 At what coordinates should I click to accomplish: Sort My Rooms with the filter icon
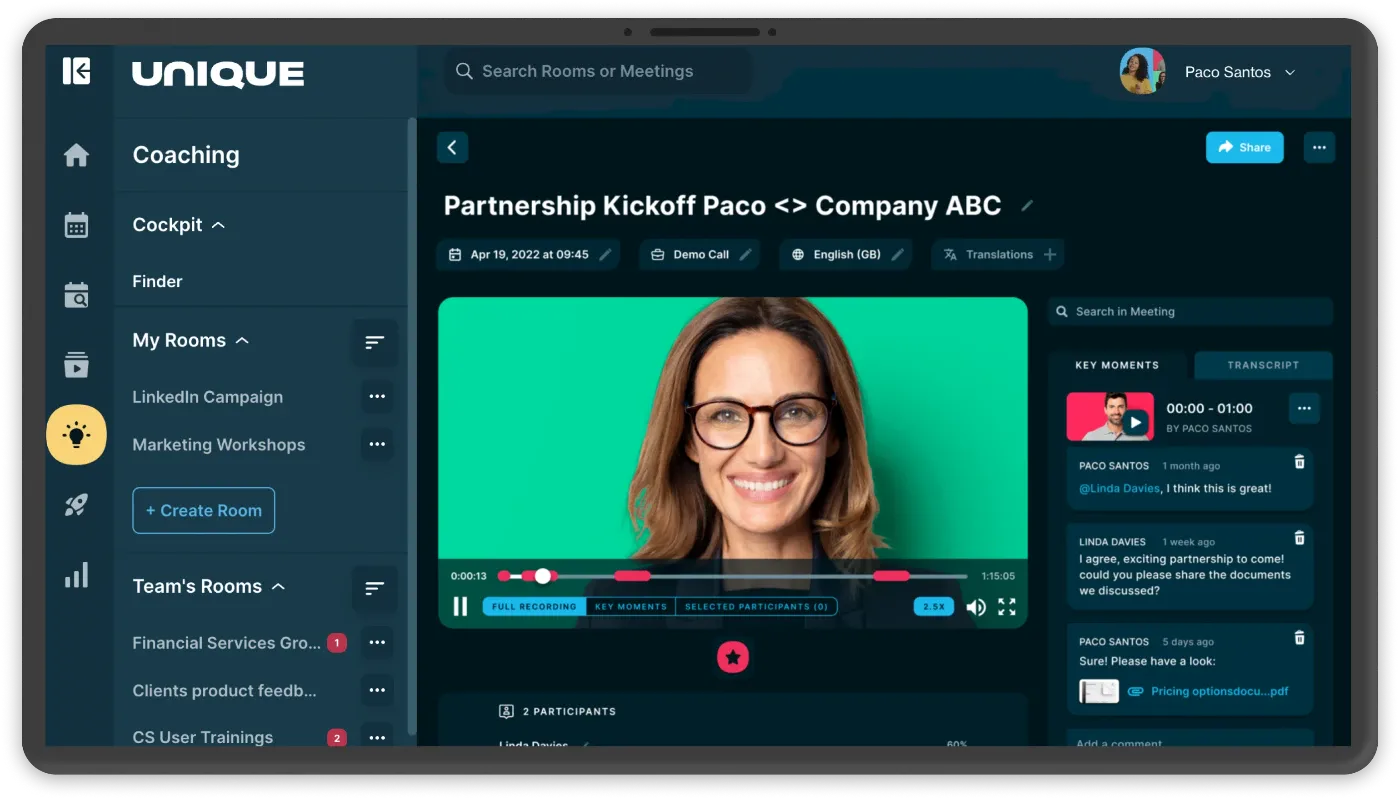pyautogui.click(x=375, y=342)
